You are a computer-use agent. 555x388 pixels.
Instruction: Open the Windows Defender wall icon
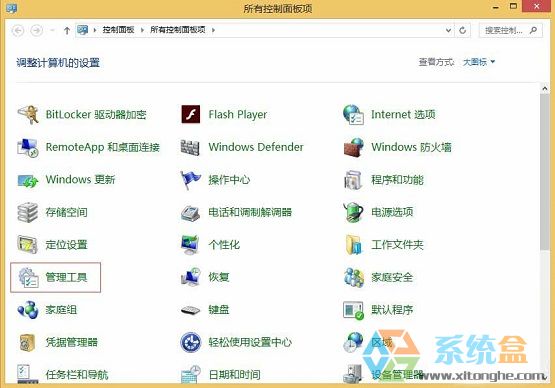[190, 147]
